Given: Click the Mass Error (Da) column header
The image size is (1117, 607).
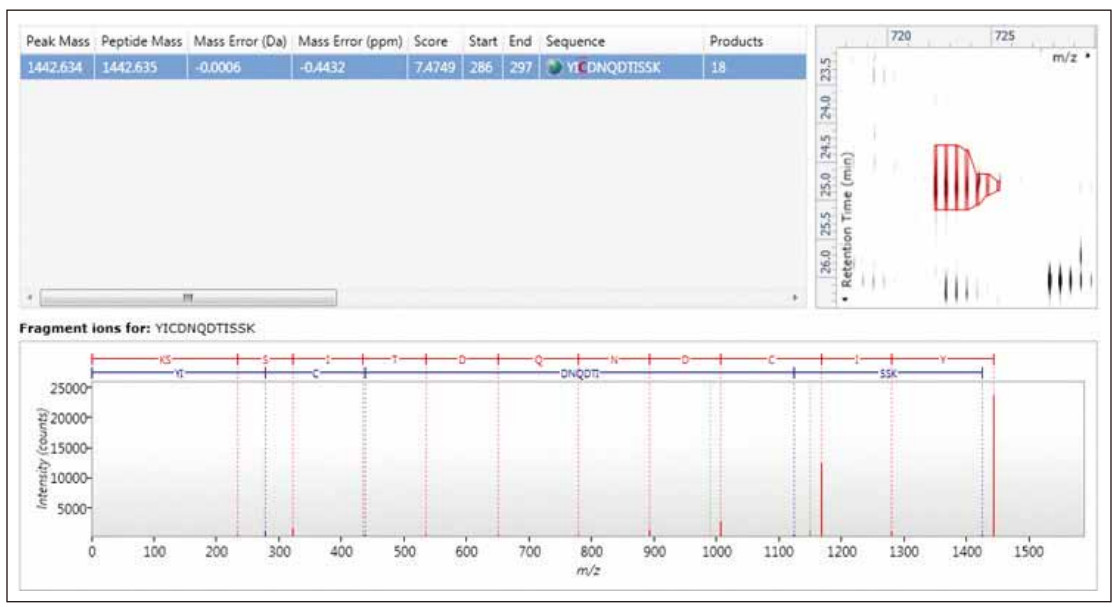Looking at the screenshot, I should pos(240,42).
